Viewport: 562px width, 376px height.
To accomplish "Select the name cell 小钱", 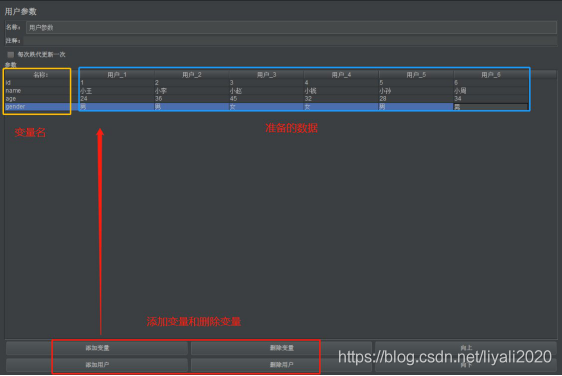I will 341,91.
